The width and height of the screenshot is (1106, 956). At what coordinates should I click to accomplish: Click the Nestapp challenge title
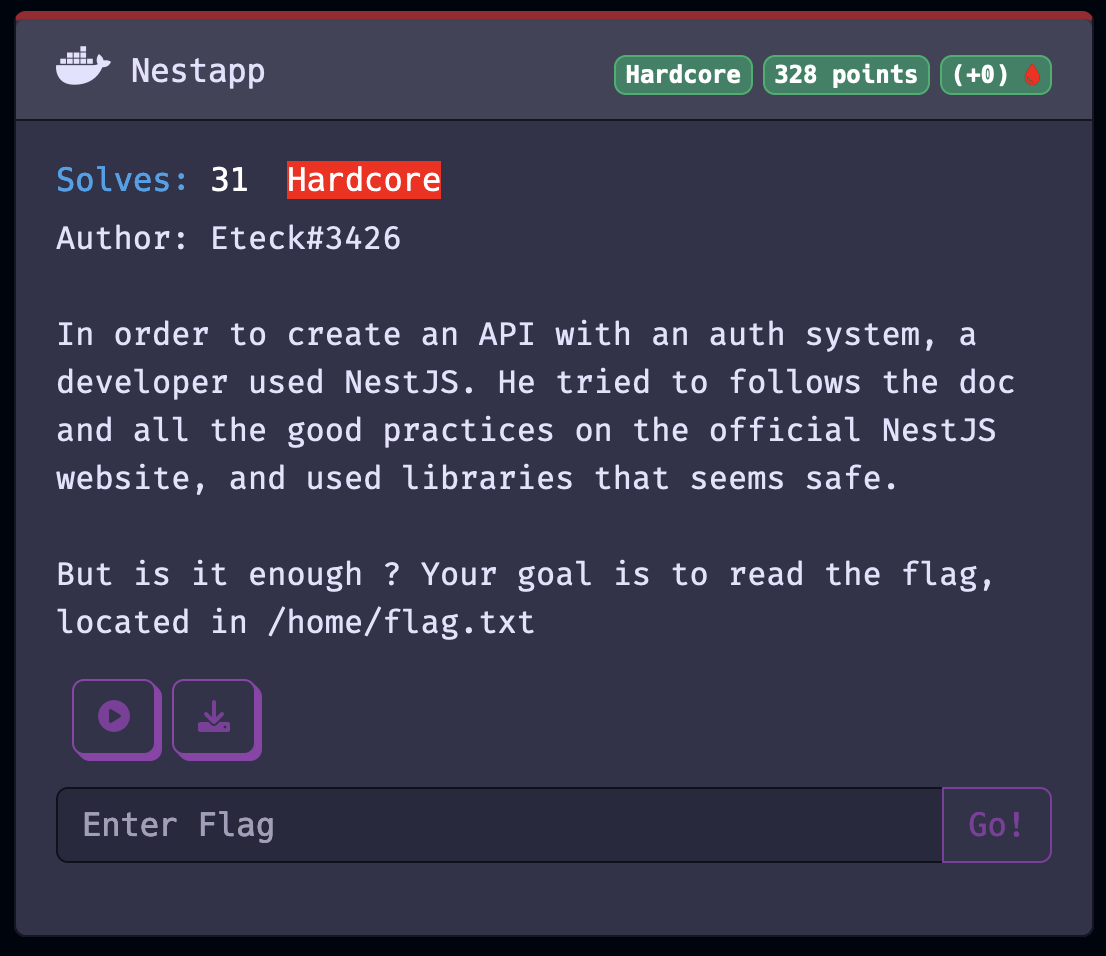[198, 71]
